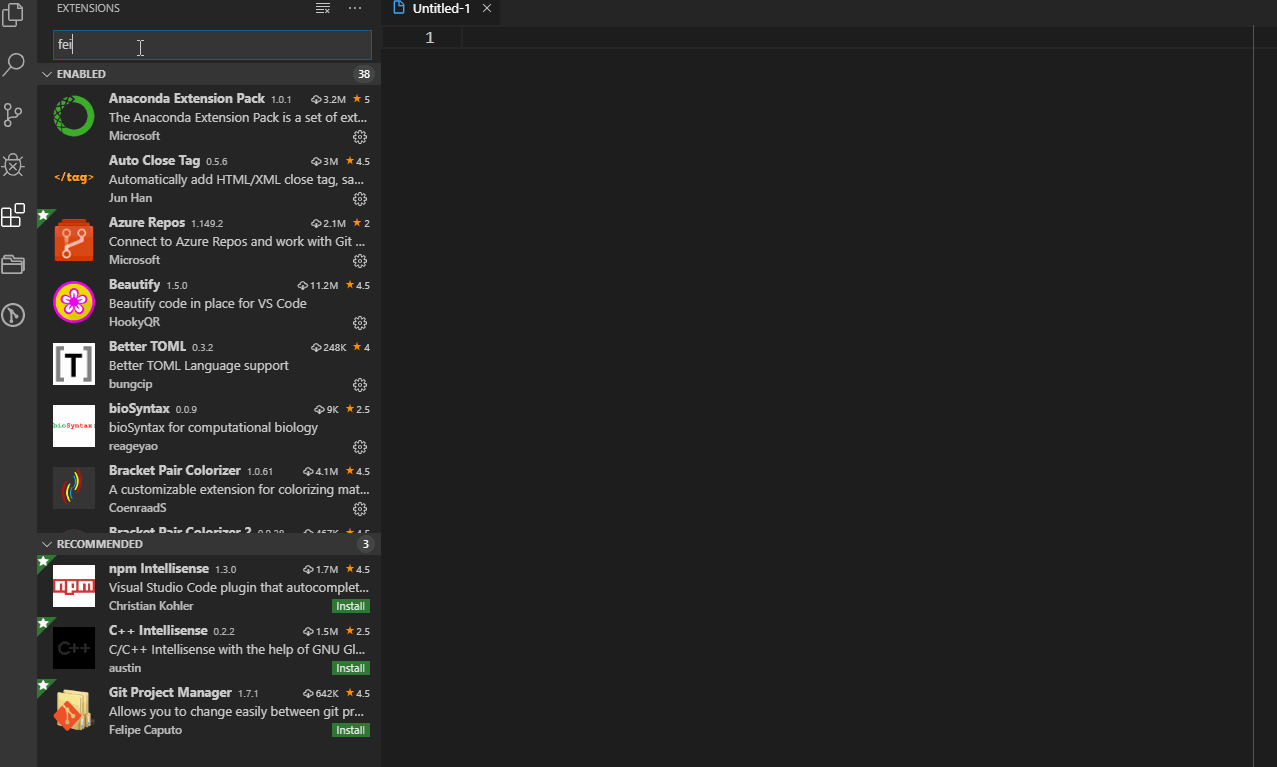Click npm Intellisense logo
The image size is (1277, 767).
click(74, 586)
